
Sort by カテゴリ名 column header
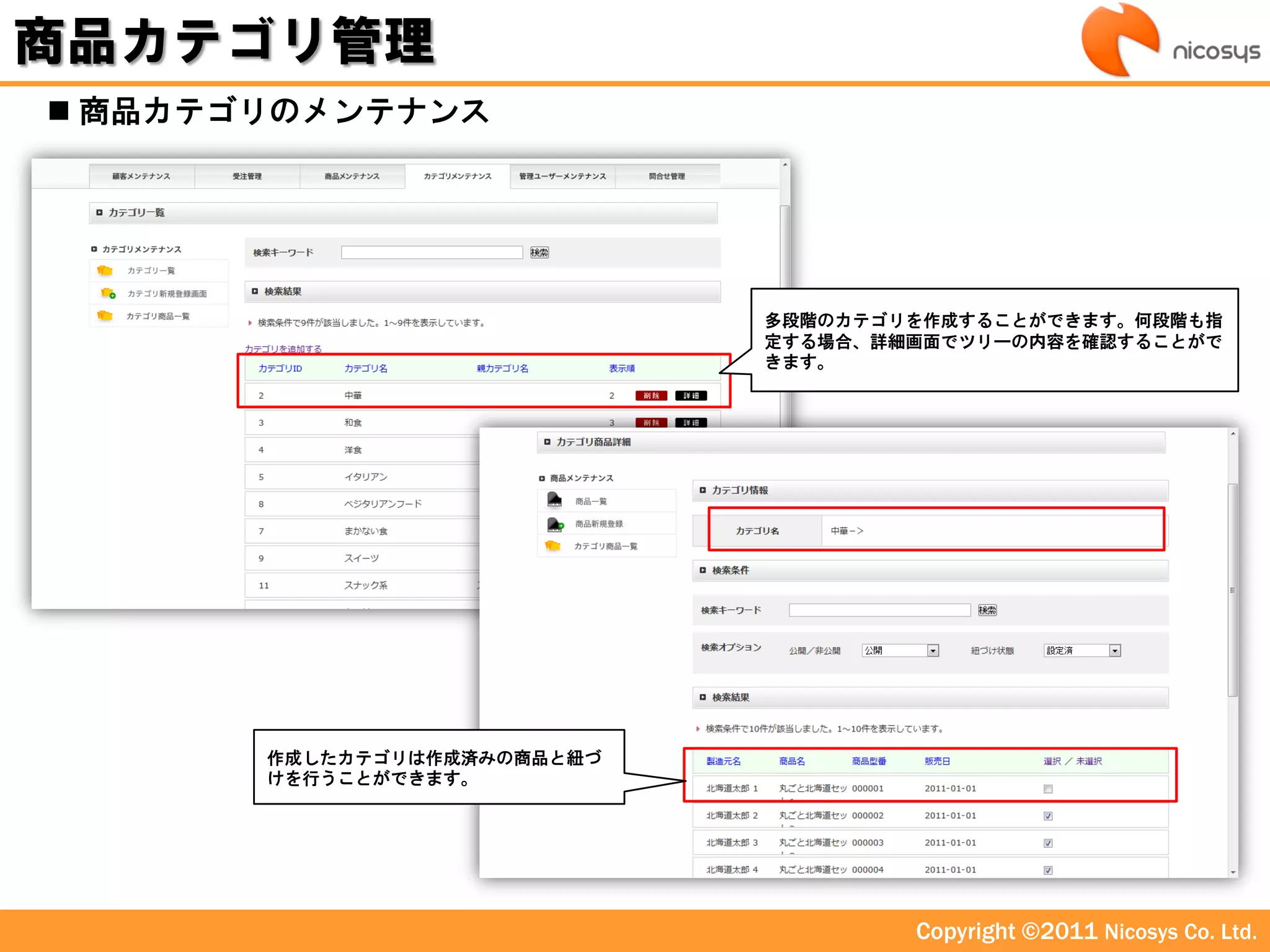click(366, 368)
